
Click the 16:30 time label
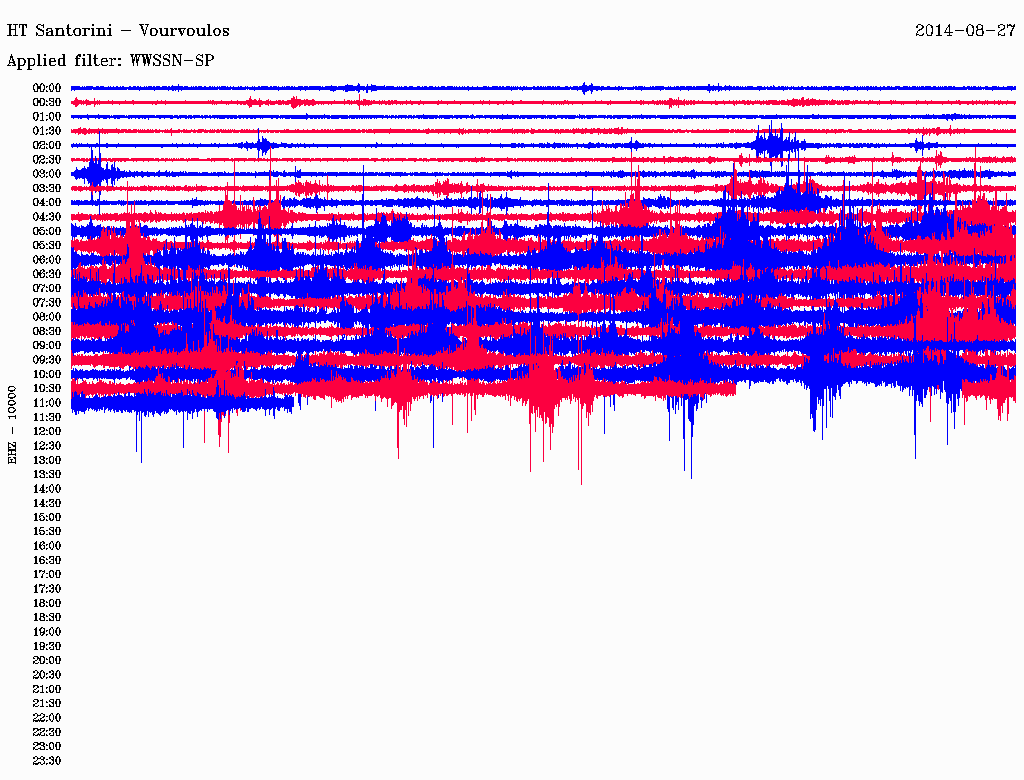coord(47,560)
